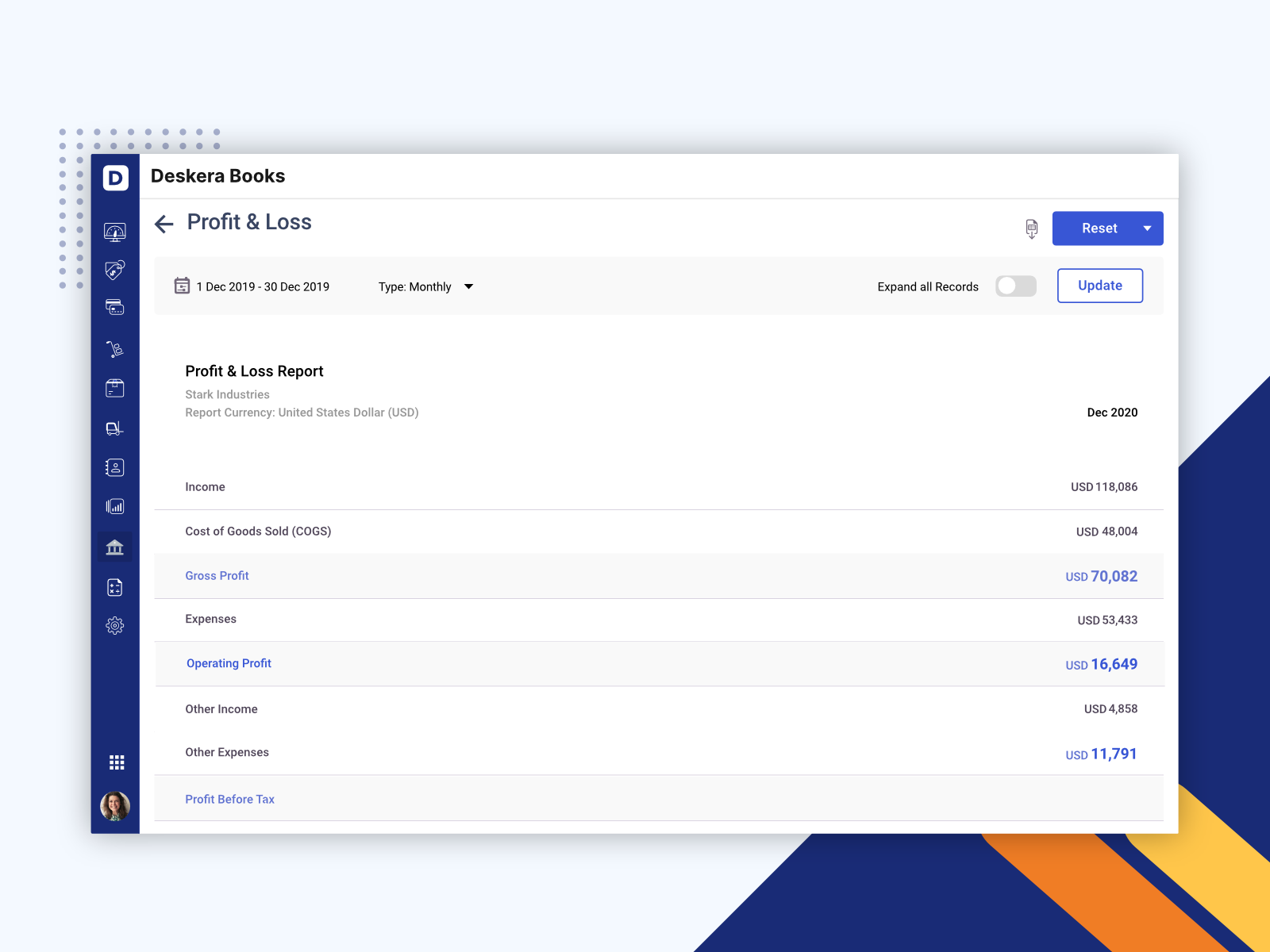
Task: Select the bank building icon in sidebar
Action: click(115, 547)
